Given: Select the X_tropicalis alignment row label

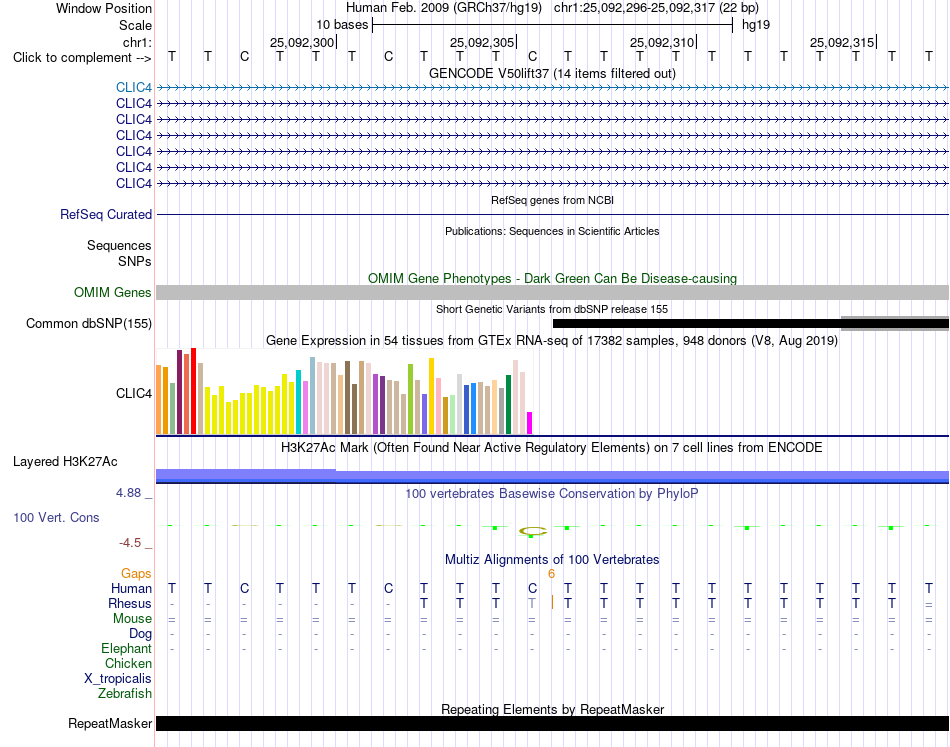Looking at the screenshot, I should 118,679.
